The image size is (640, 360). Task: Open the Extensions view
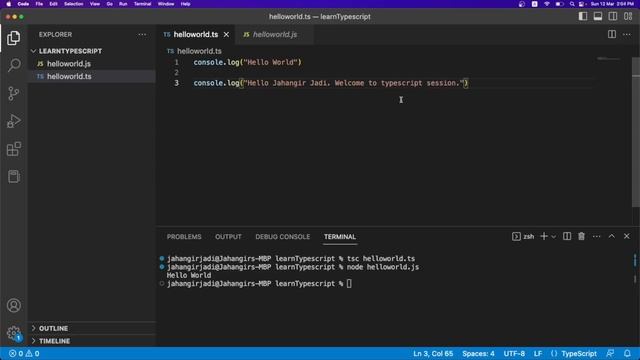[13, 149]
